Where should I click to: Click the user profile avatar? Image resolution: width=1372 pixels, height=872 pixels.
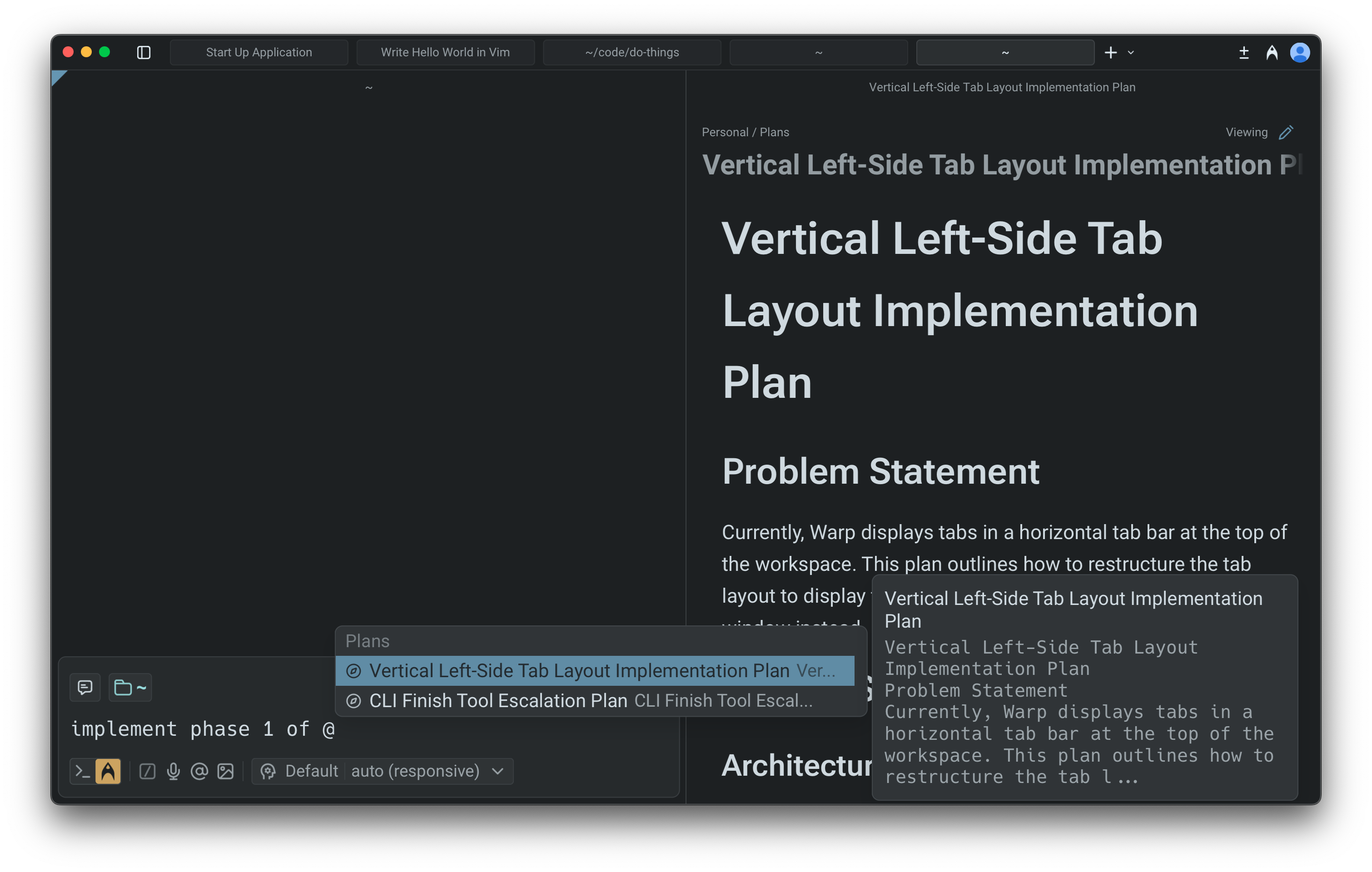pyautogui.click(x=1300, y=52)
